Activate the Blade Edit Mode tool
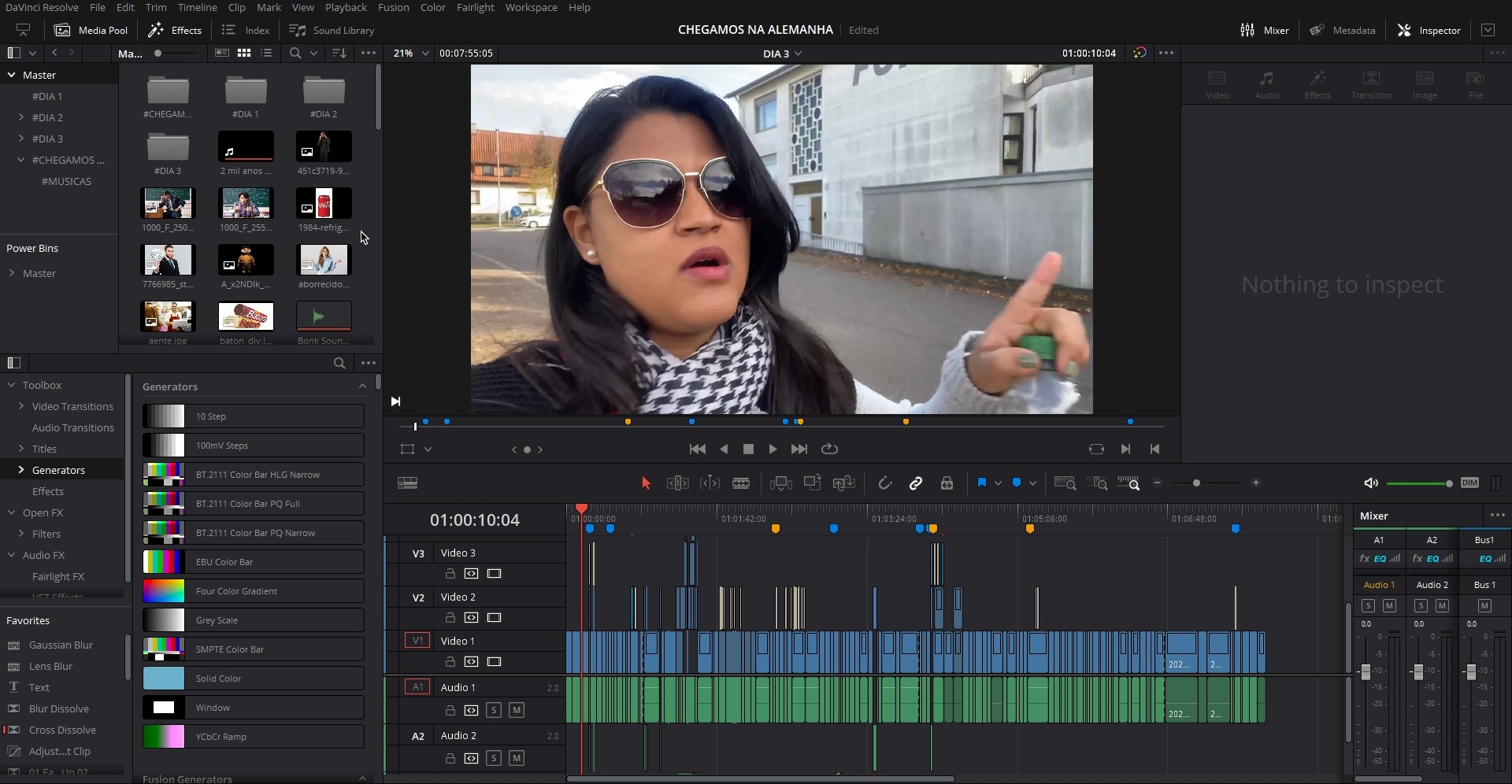 (x=741, y=483)
